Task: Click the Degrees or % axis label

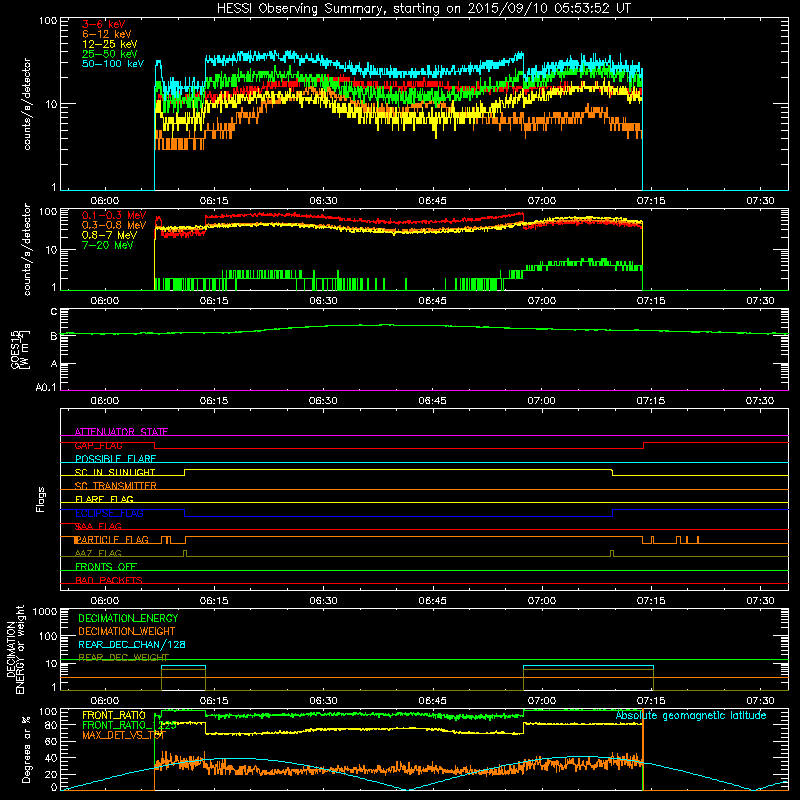Action: 26,749
